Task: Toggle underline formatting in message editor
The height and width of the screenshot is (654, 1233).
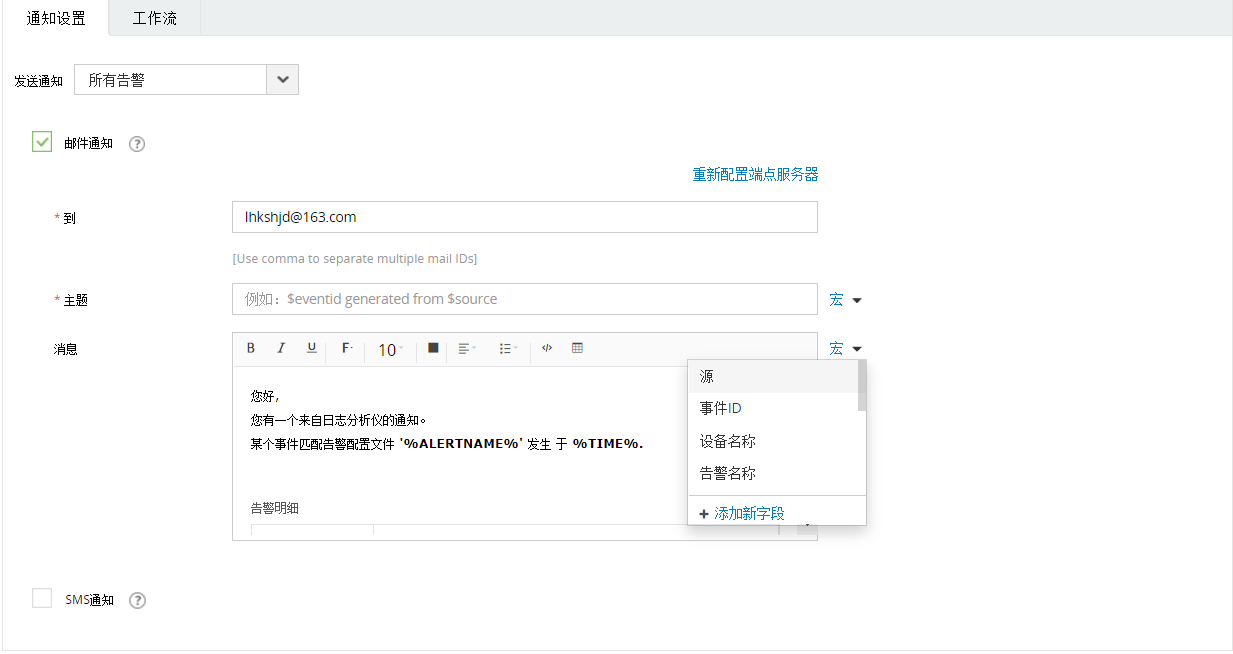Action: coord(312,348)
